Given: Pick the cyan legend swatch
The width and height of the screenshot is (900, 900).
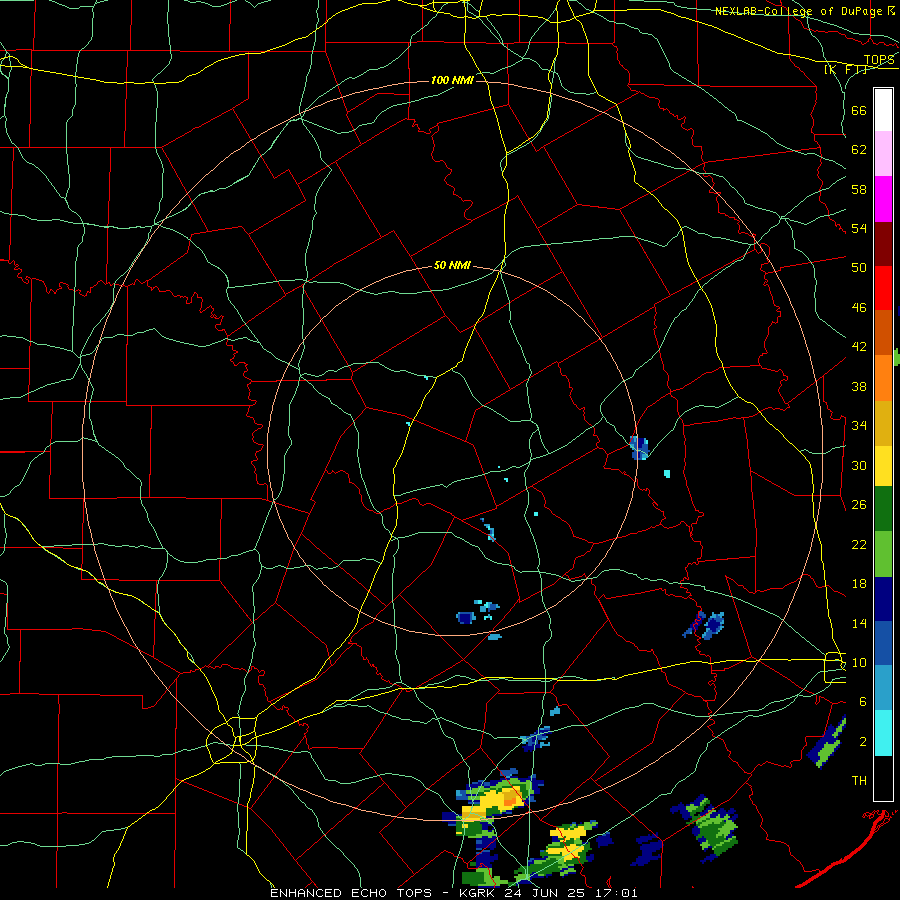Looking at the screenshot, I should (x=883, y=733).
